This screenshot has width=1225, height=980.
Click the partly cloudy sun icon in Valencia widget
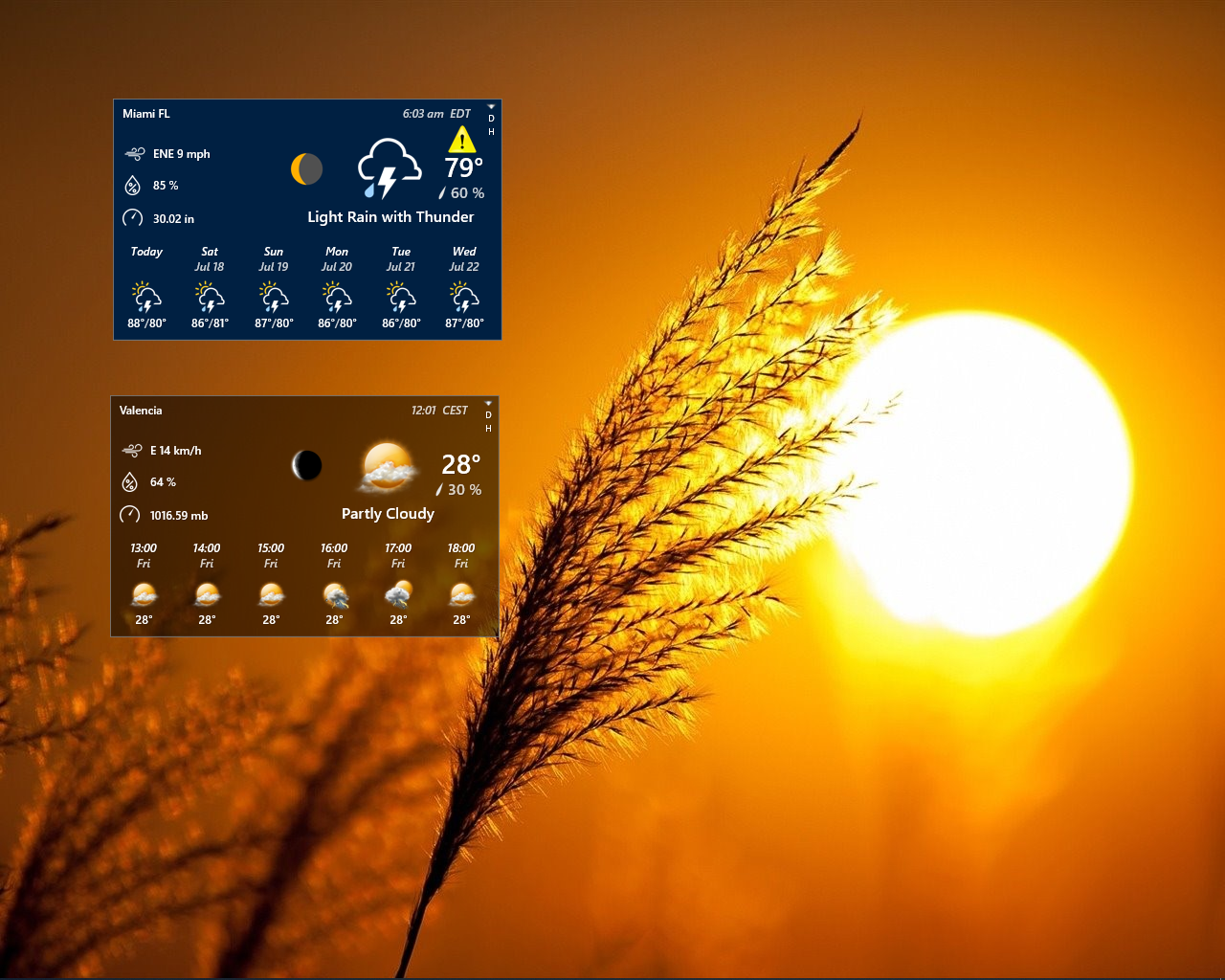click(x=388, y=467)
